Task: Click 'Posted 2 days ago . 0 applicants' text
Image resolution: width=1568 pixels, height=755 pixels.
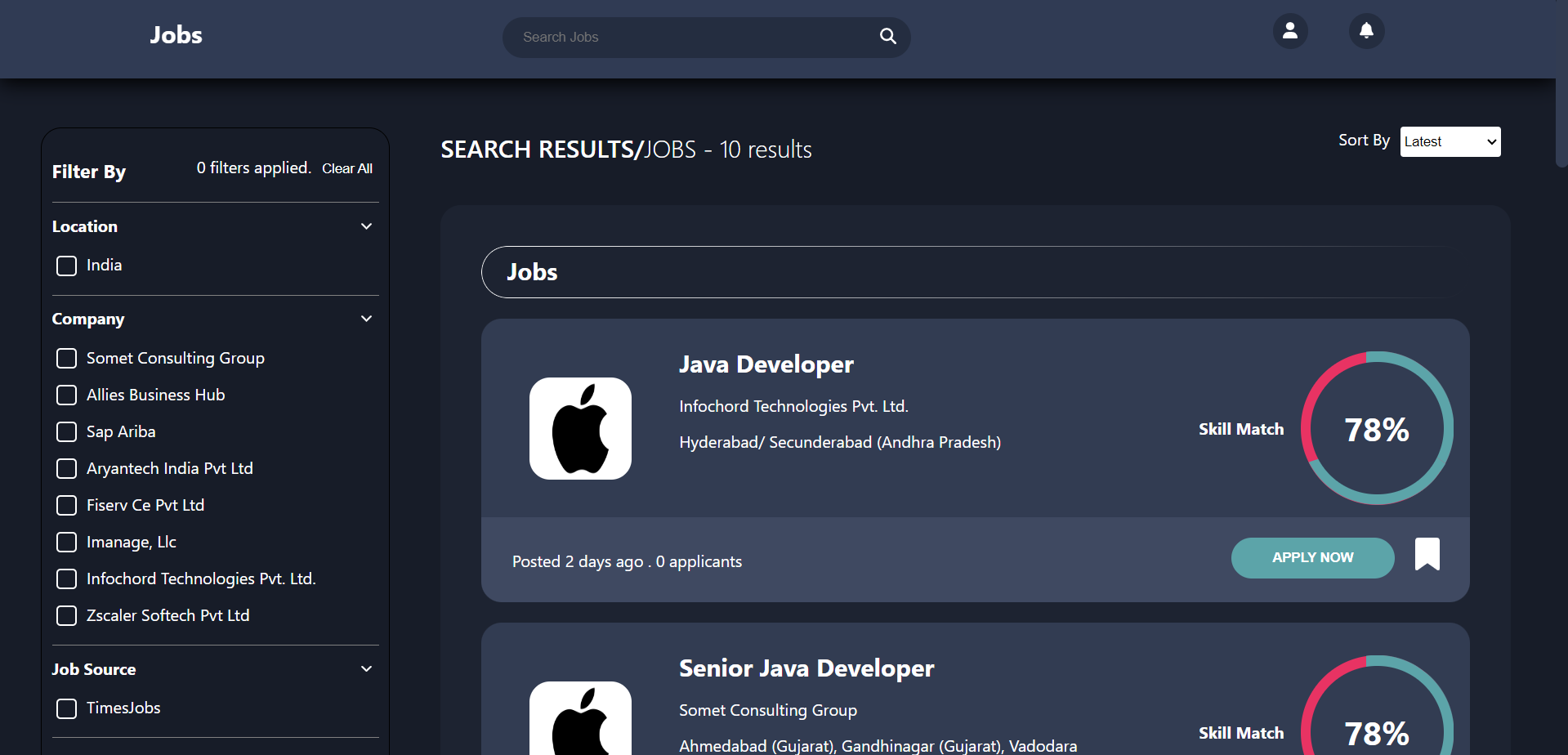Action: [x=627, y=561]
